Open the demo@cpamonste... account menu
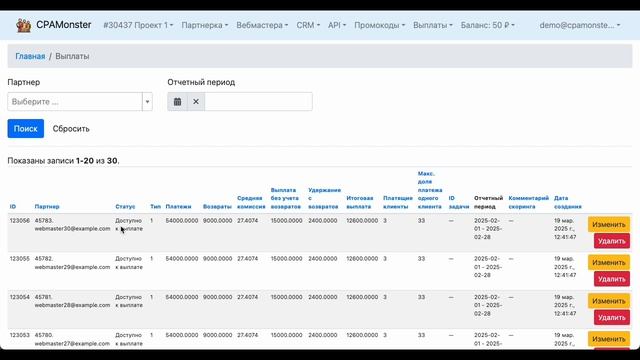640x360 pixels. 580,25
